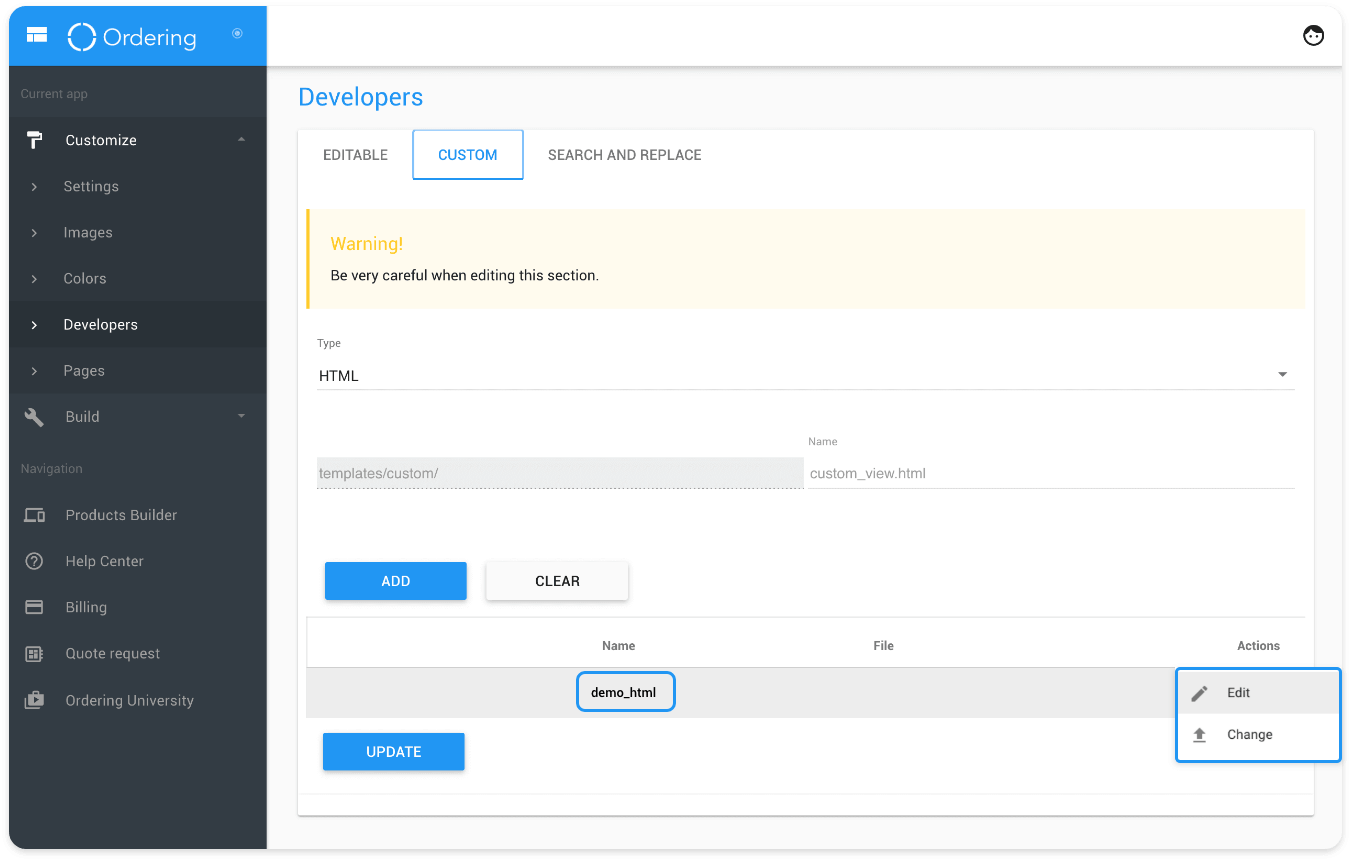The height and width of the screenshot is (861, 1351).
Task: Click the Actions column header
Action: coord(1258,646)
